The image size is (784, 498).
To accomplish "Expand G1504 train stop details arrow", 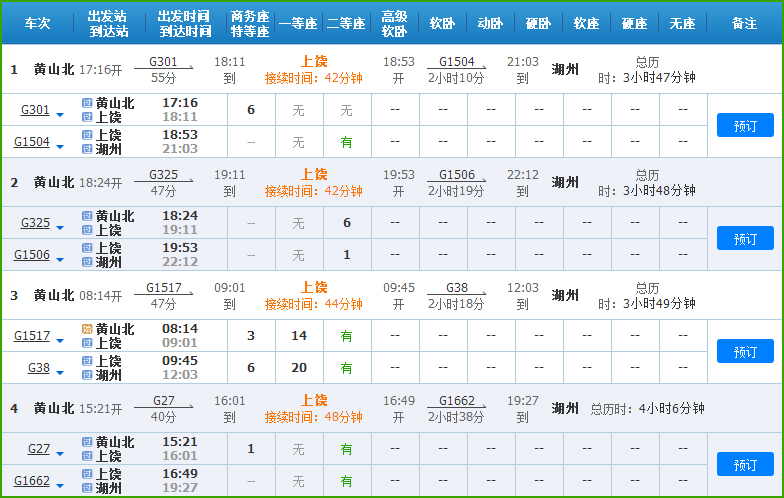I will click(x=60, y=148).
